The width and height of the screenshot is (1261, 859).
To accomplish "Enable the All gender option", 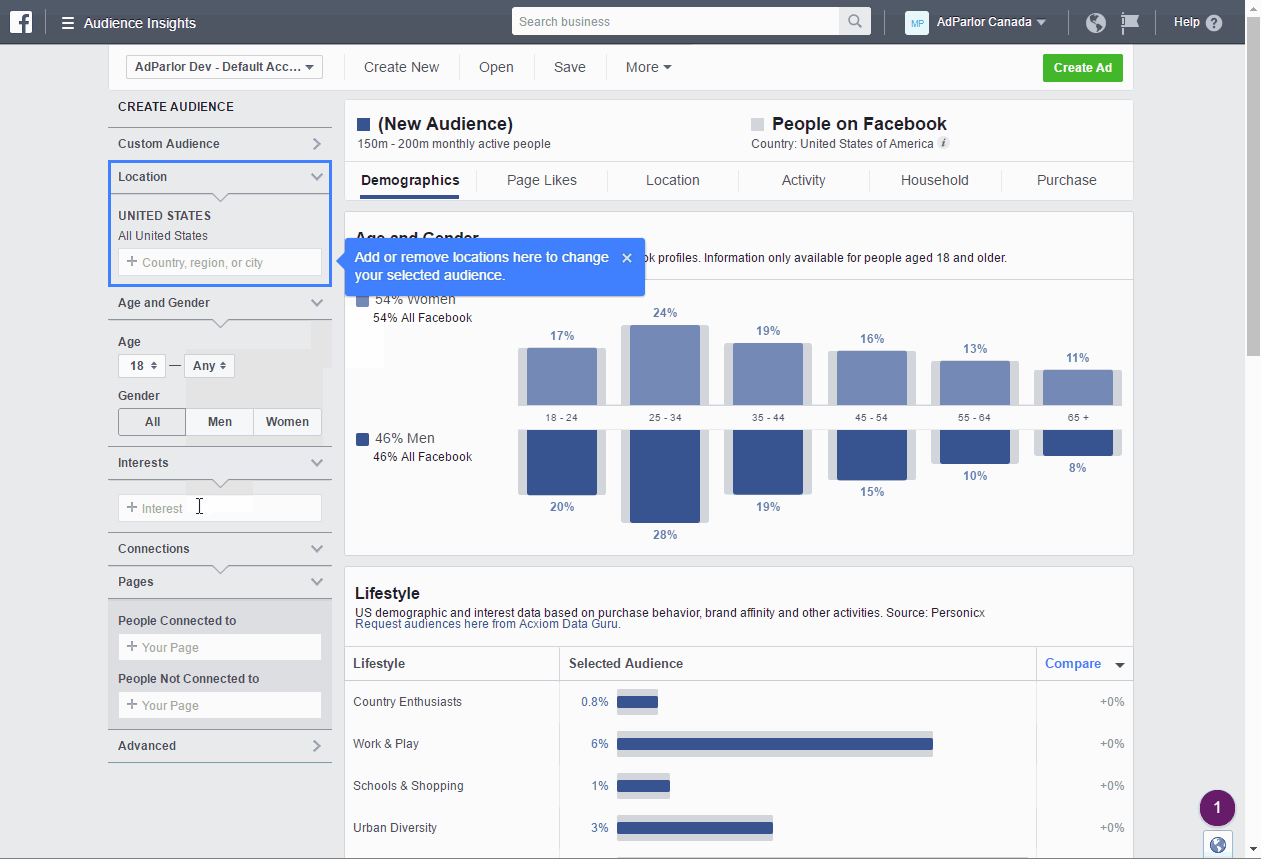I will [x=151, y=422].
